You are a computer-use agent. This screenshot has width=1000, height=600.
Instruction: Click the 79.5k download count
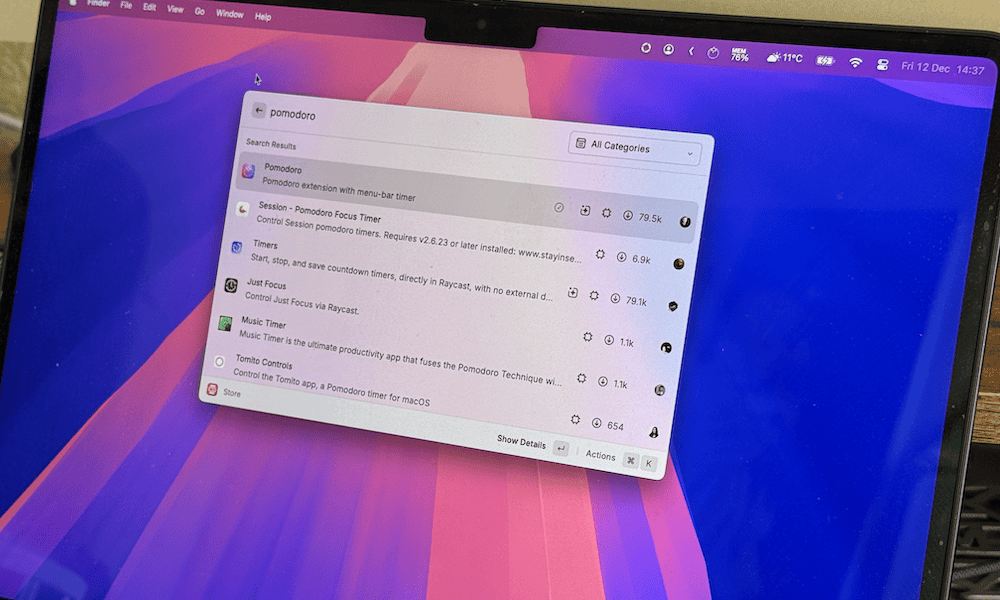click(650, 218)
